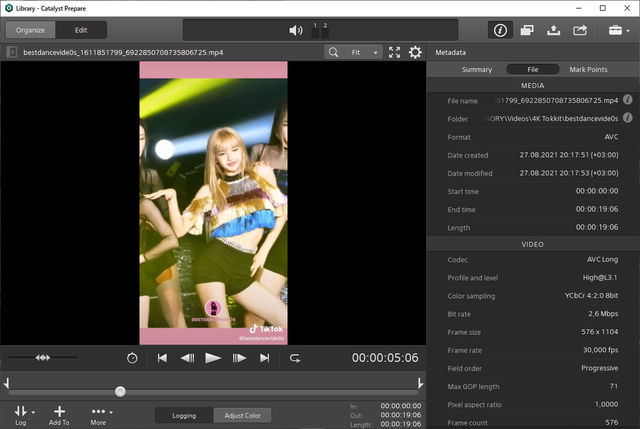Switch to the Edit mode
This screenshot has width=640, height=429.
click(x=82, y=30)
